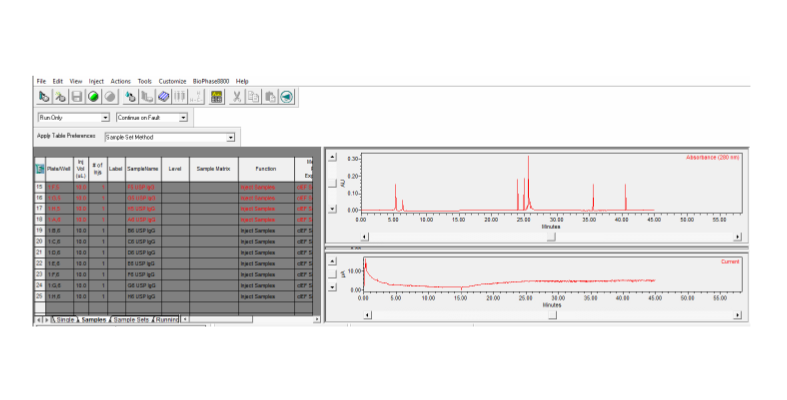Image resolution: width=787 pixels, height=400 pixels.
Task: Click the blue stacked plates toolbar icon
Action: pos(163,97)
